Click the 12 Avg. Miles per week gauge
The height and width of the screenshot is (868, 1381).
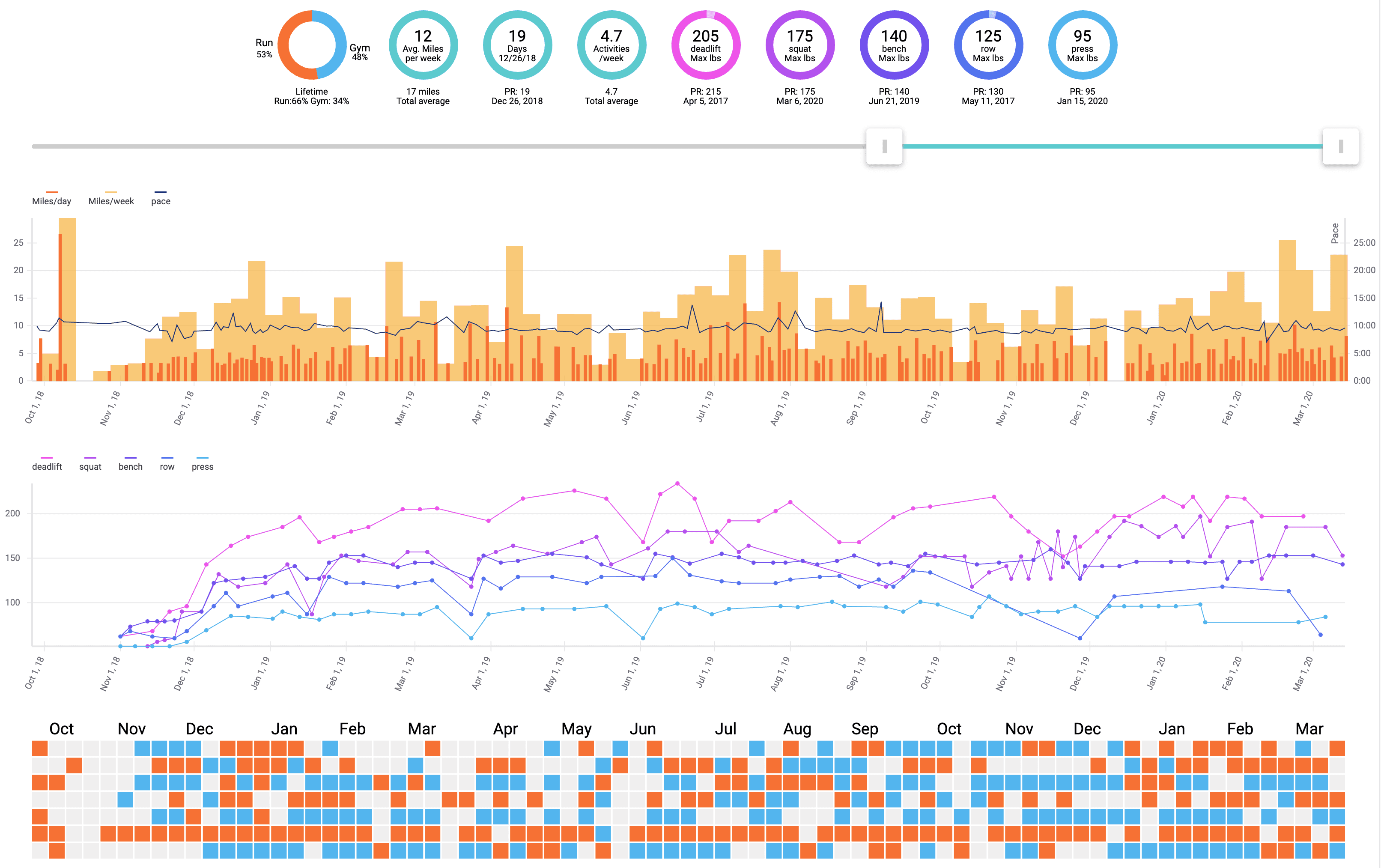(x=423, y=45)
